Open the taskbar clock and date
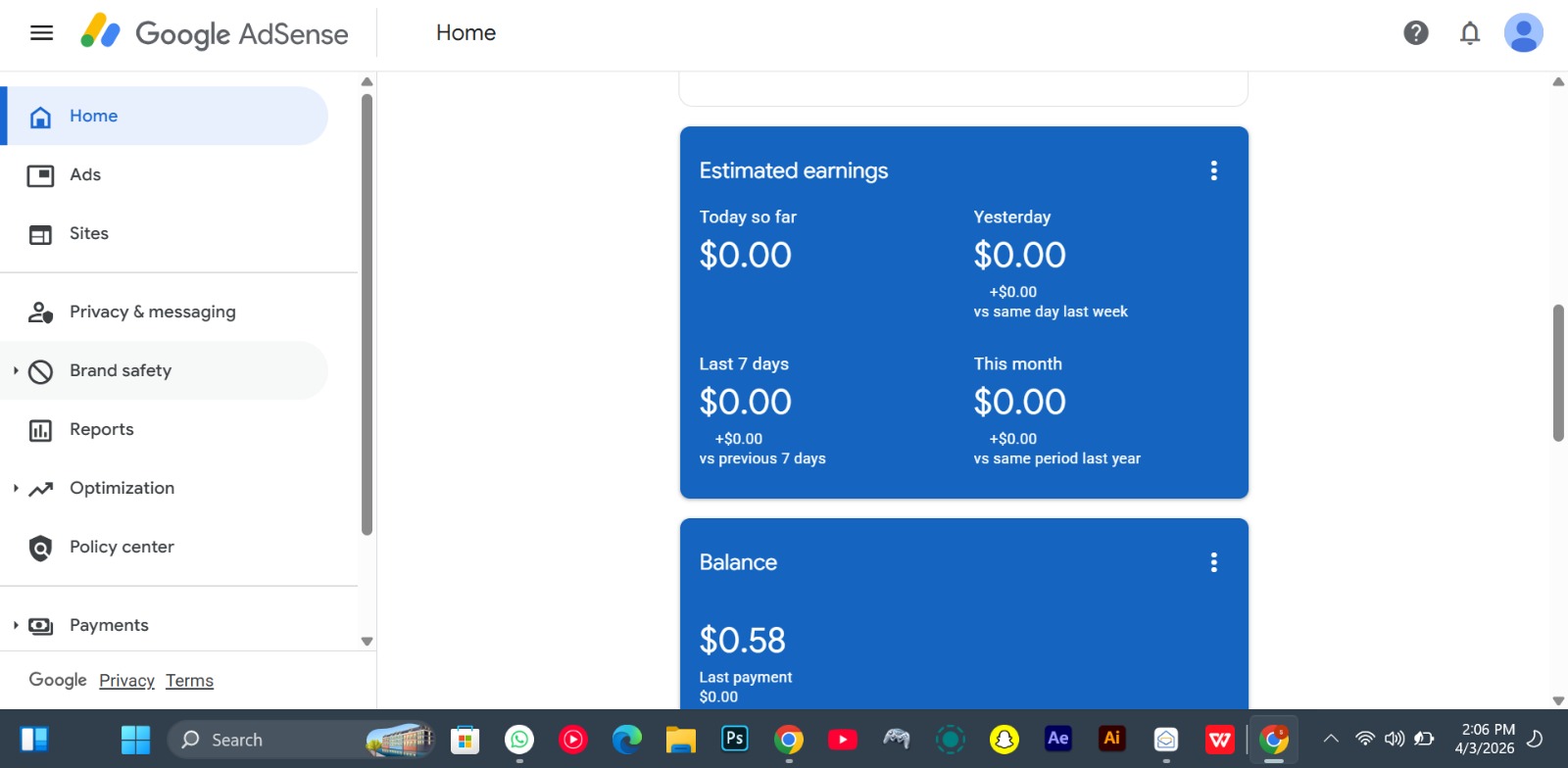This screenshot has height=768, width=1568. click(x=1486, y=739)
